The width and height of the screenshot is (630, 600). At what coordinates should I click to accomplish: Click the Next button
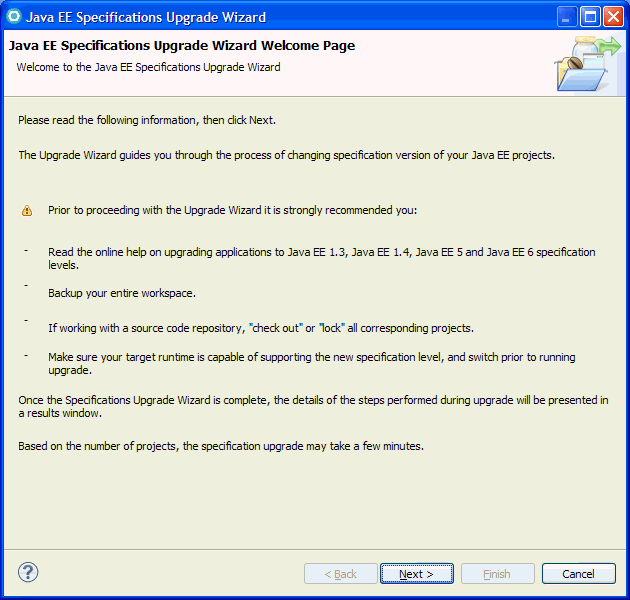[x=417, y=573]
